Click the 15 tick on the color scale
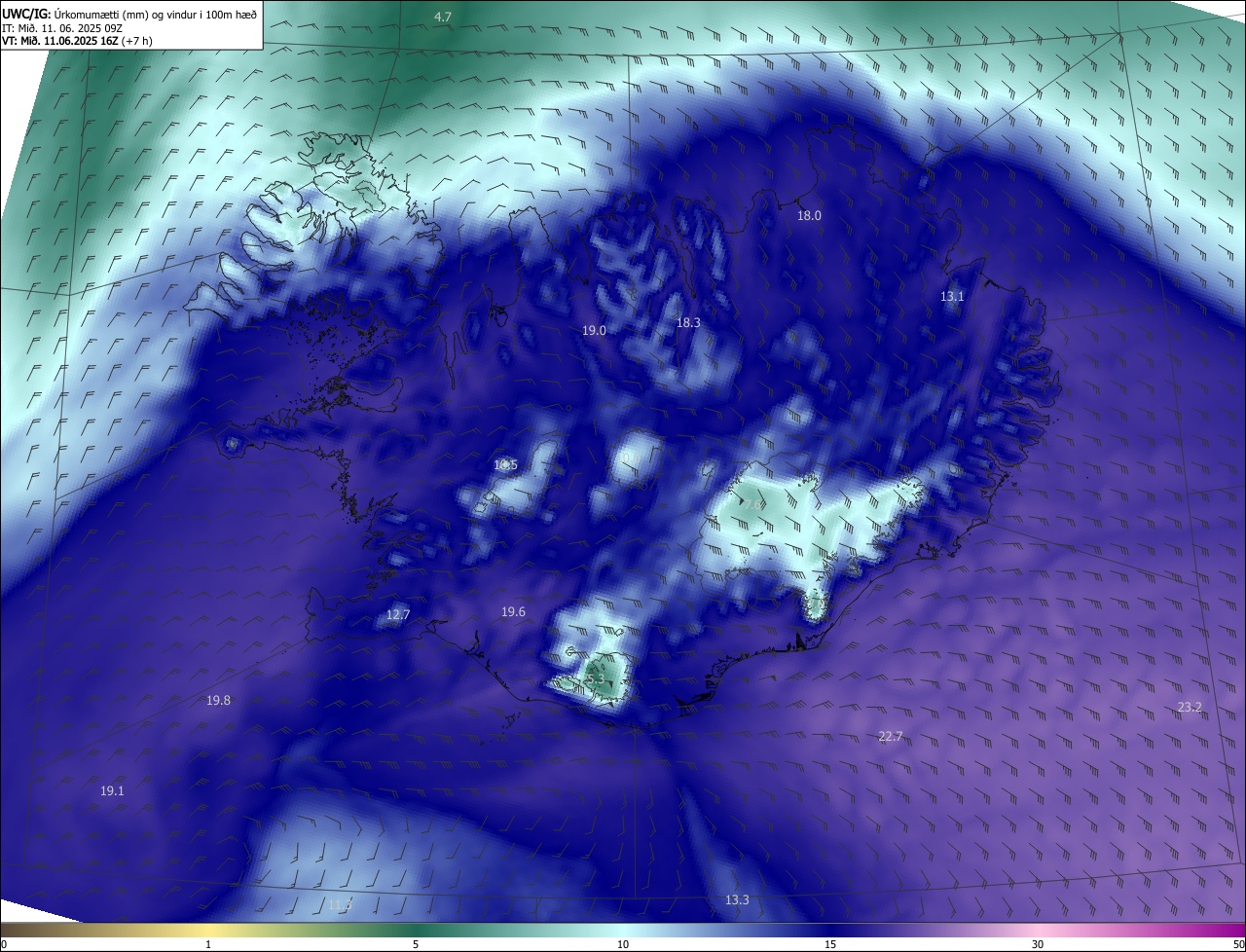This screenshot has width=1246, height=952. tap(830, 944)
